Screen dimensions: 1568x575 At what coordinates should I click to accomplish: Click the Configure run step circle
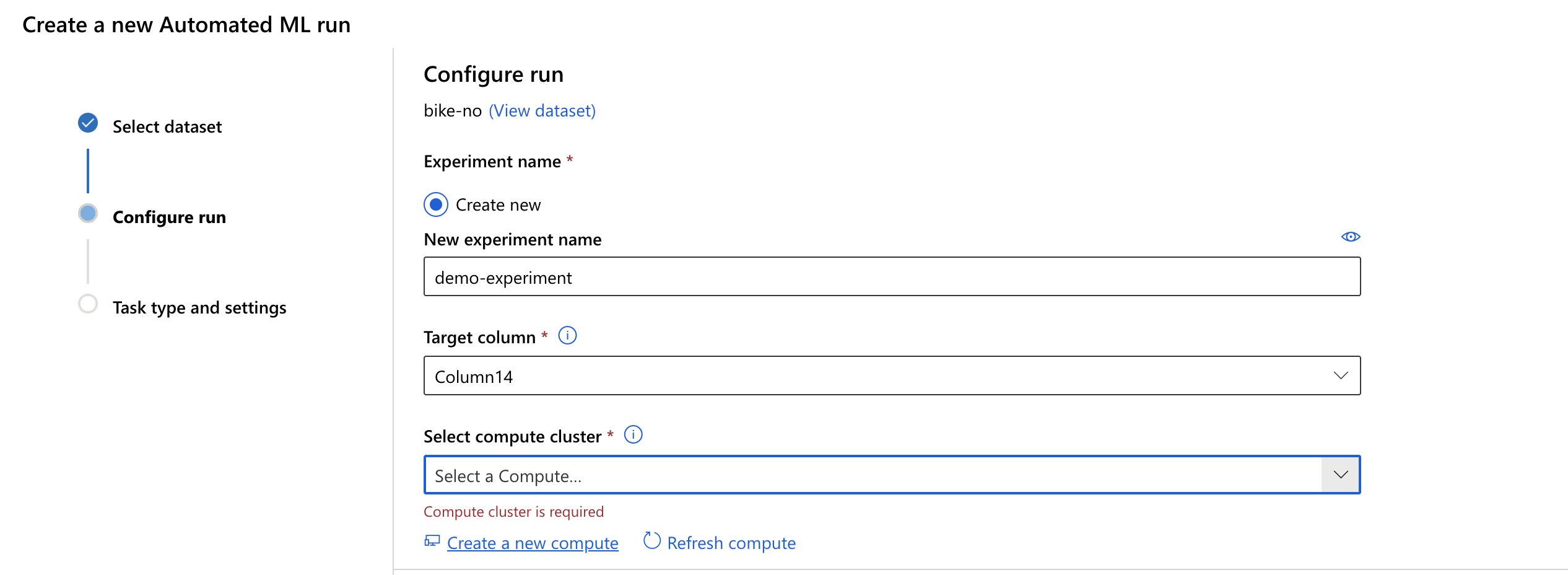(x=88, y=214)
